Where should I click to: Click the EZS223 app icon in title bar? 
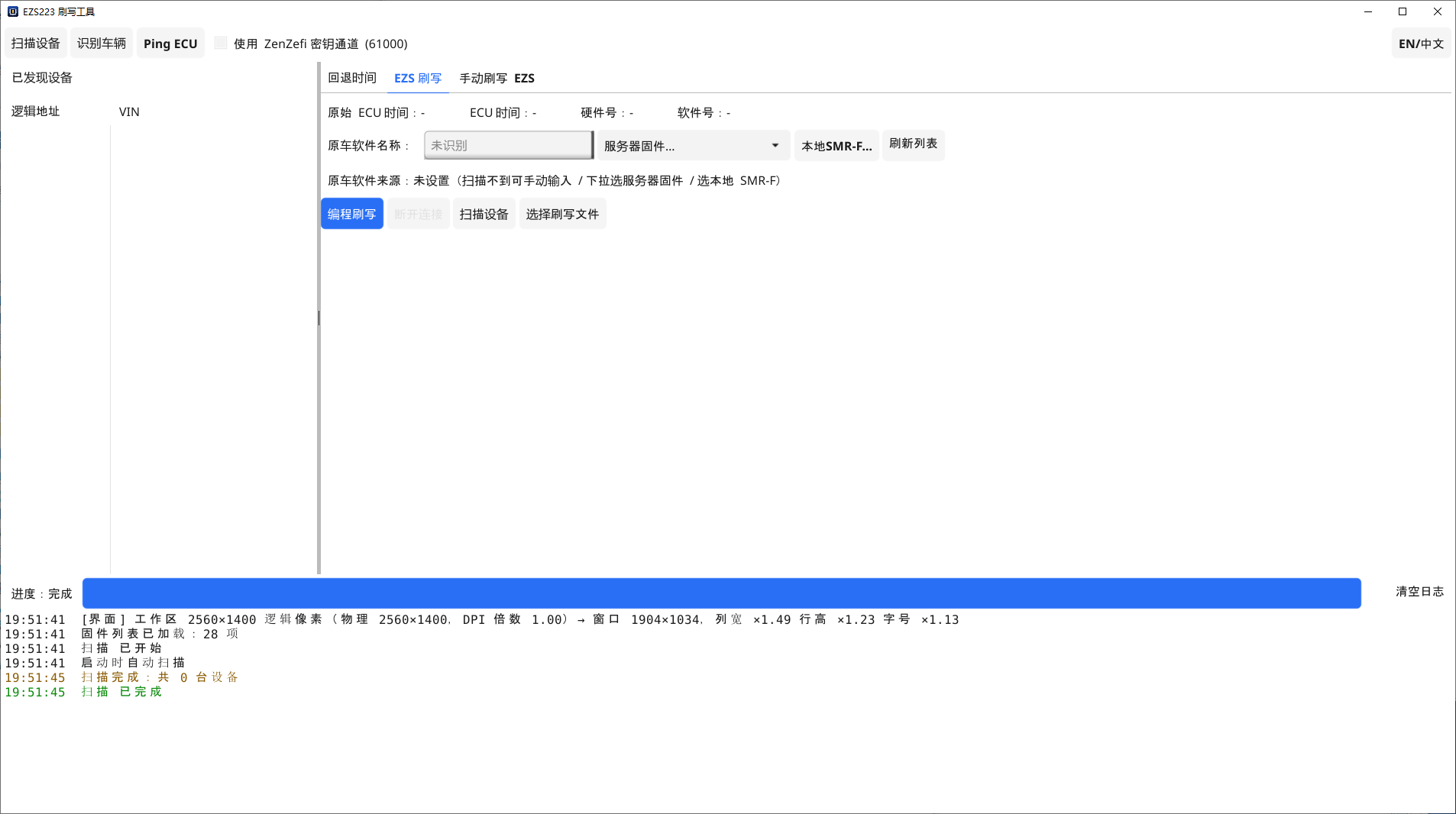click(x=12, y=11)
